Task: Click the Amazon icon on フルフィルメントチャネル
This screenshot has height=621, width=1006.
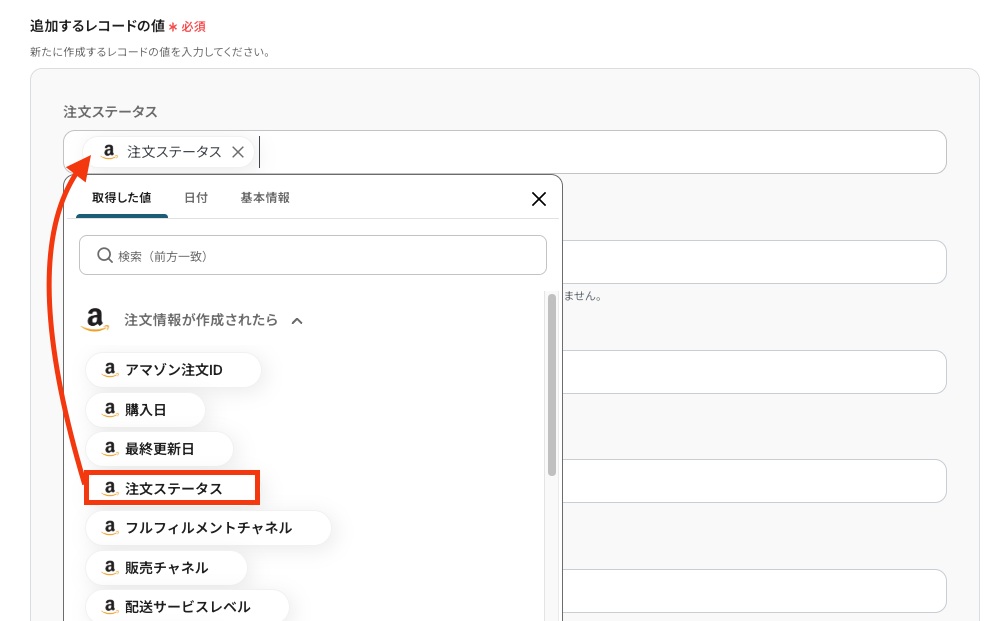Action: [x=110, y=528]
